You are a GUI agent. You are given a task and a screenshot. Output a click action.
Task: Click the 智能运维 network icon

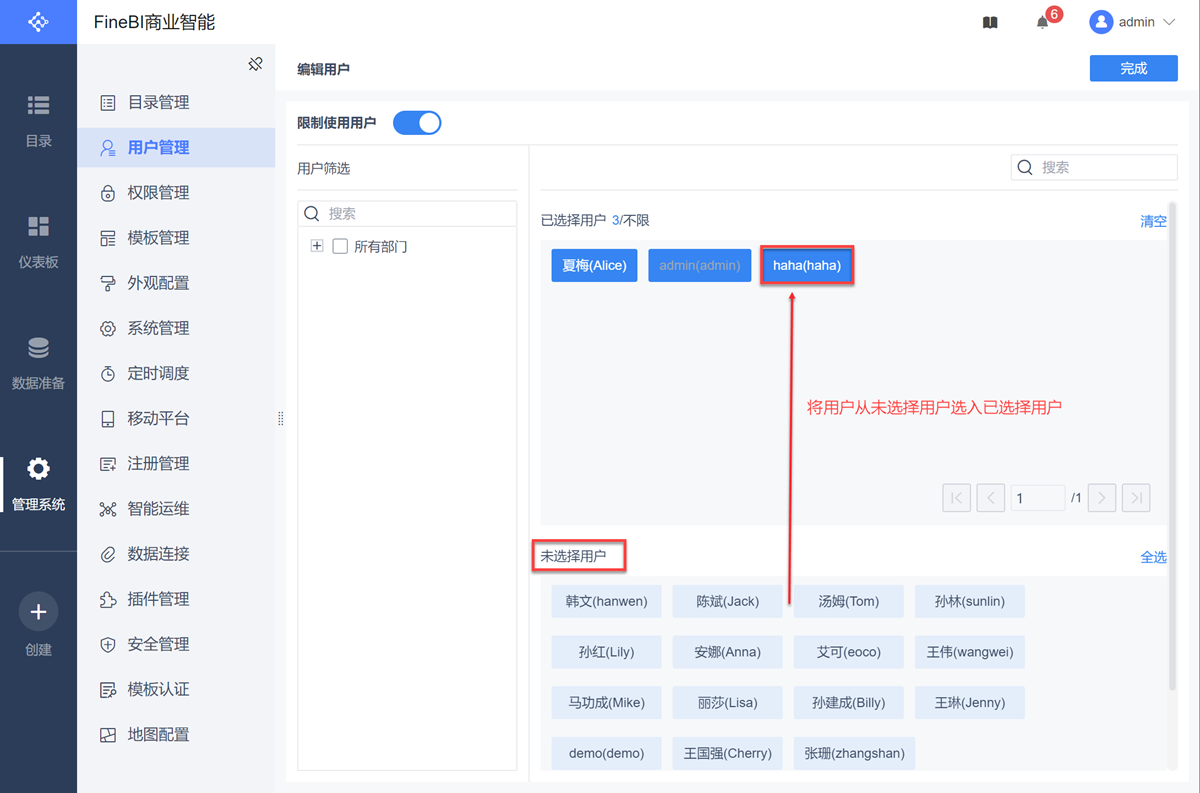pos(108,509)
